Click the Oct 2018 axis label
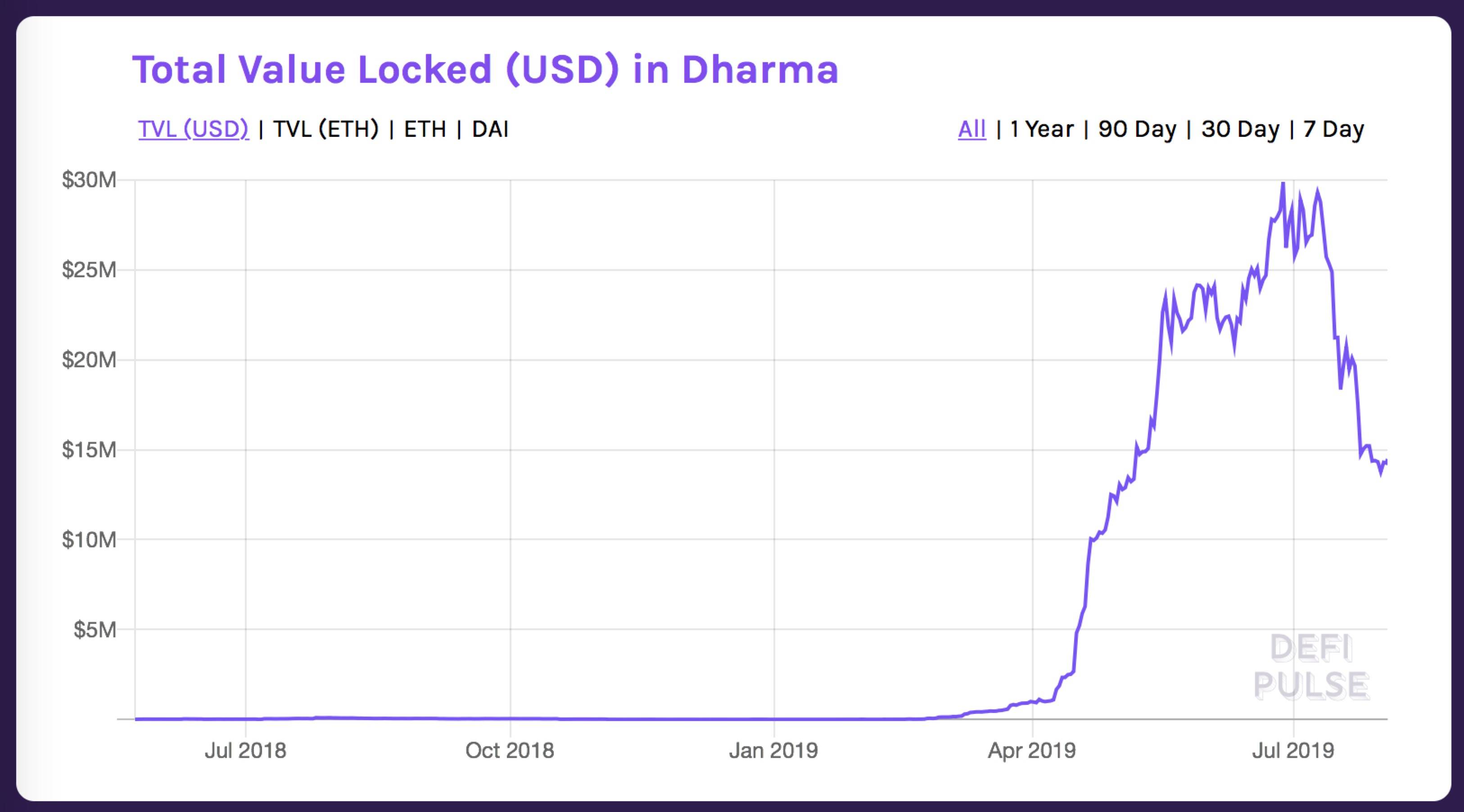The width and height of the screenshot is (1464, 812). click(510, 751)
